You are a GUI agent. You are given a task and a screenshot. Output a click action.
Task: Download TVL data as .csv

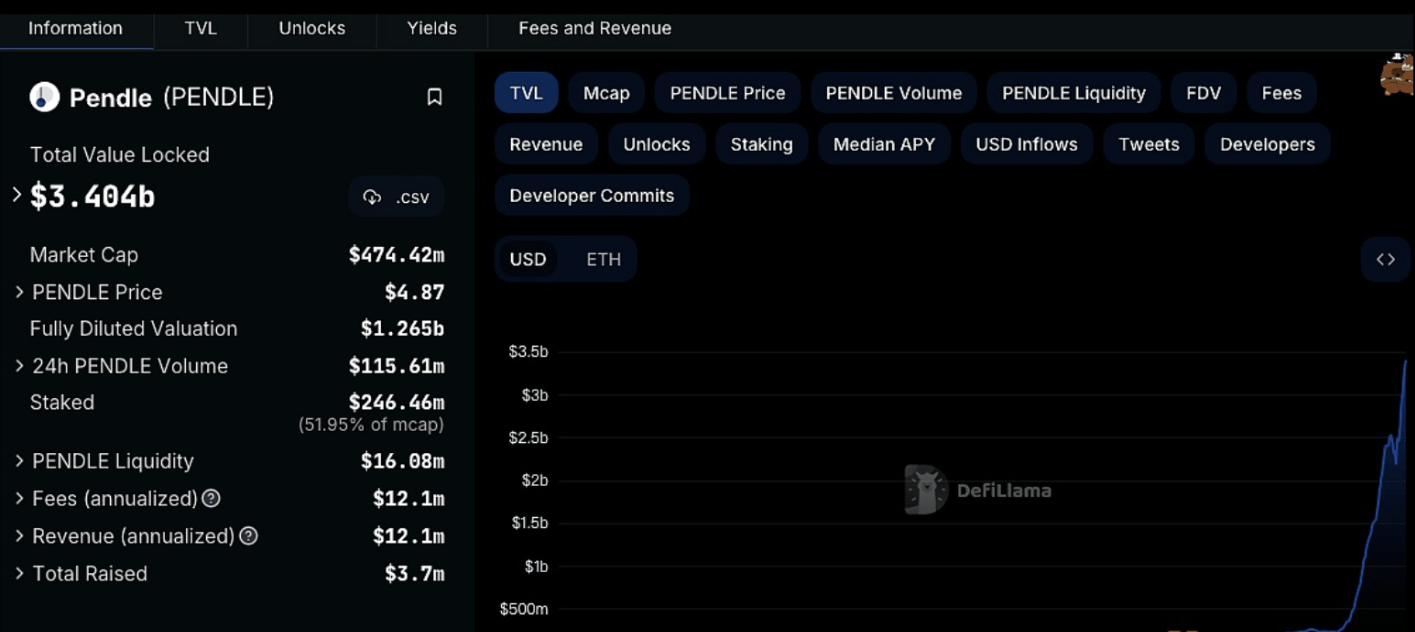397,197
